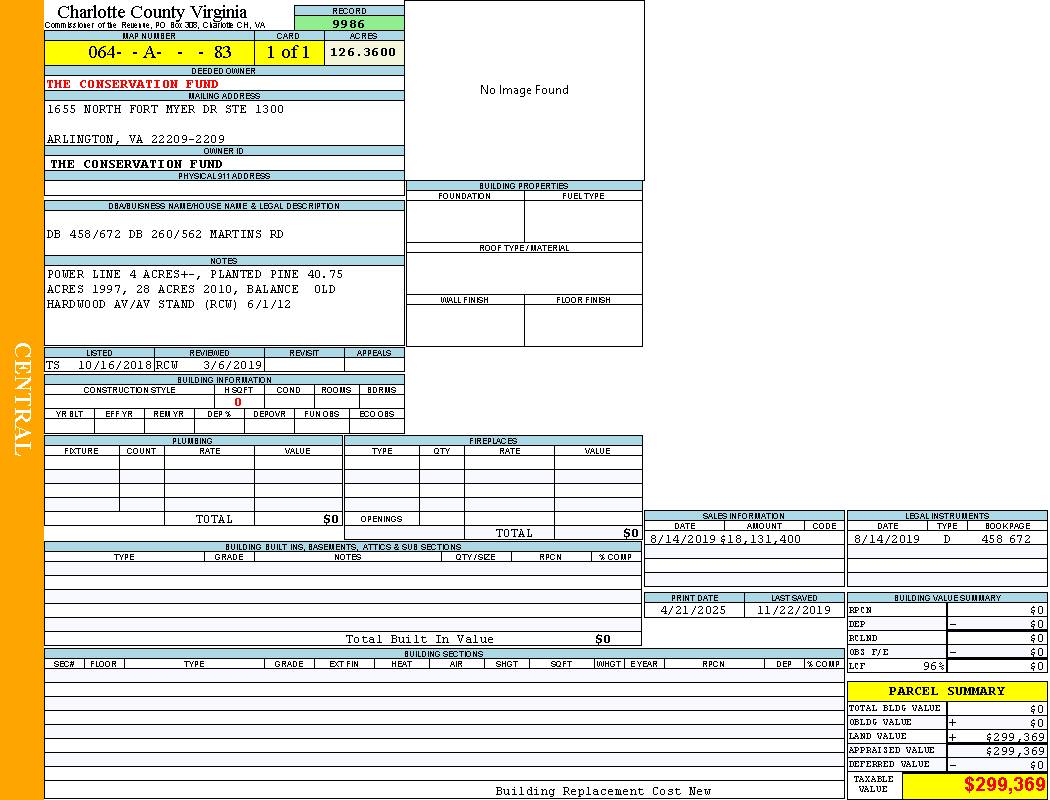
Task: Click the yellow Parcel Summary header
Action: pos(946,691)
